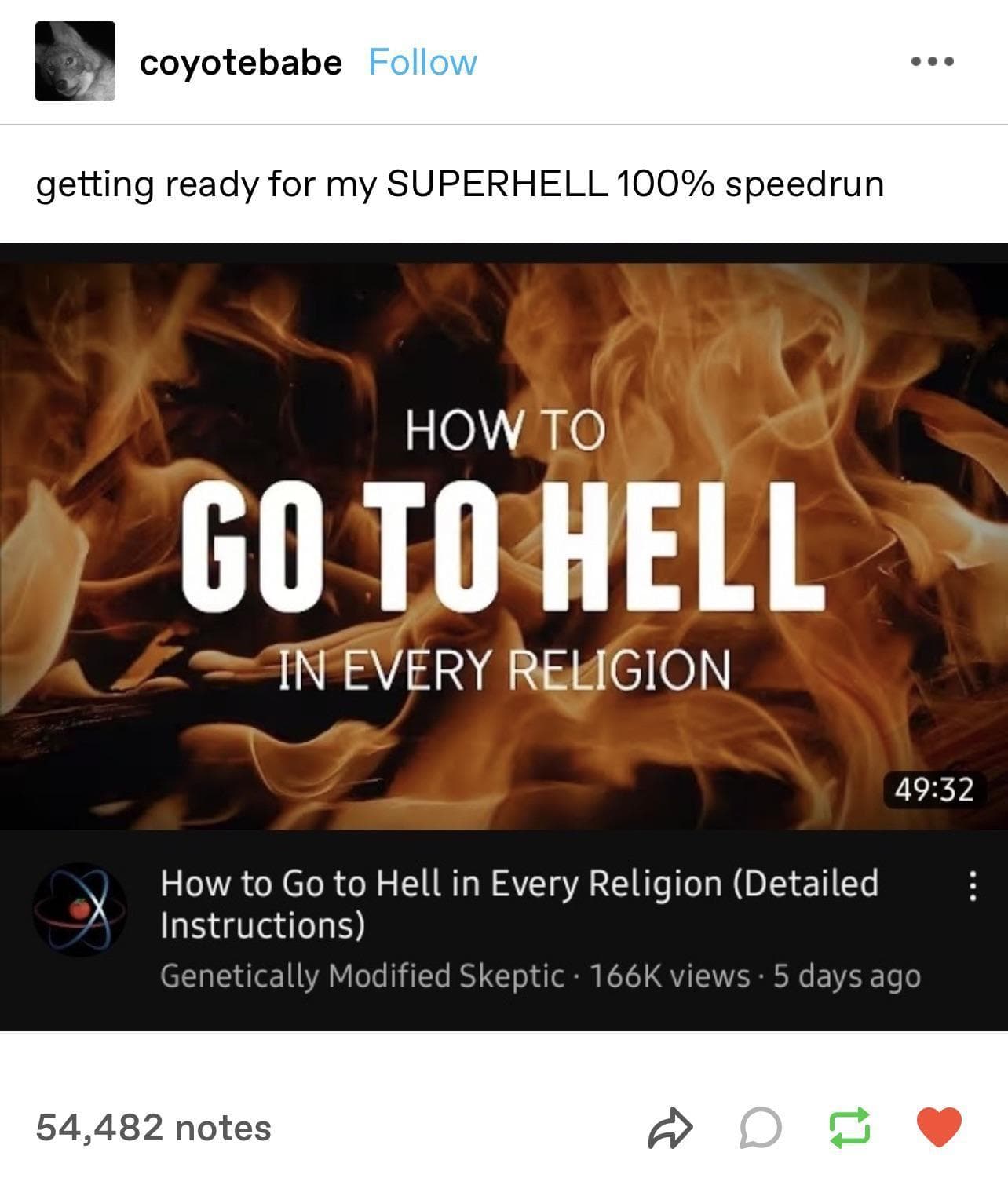The image size is (1008, 1178).
Task: Click the Genetically Modified Skeptic channel name
Action: coord(362,976)
